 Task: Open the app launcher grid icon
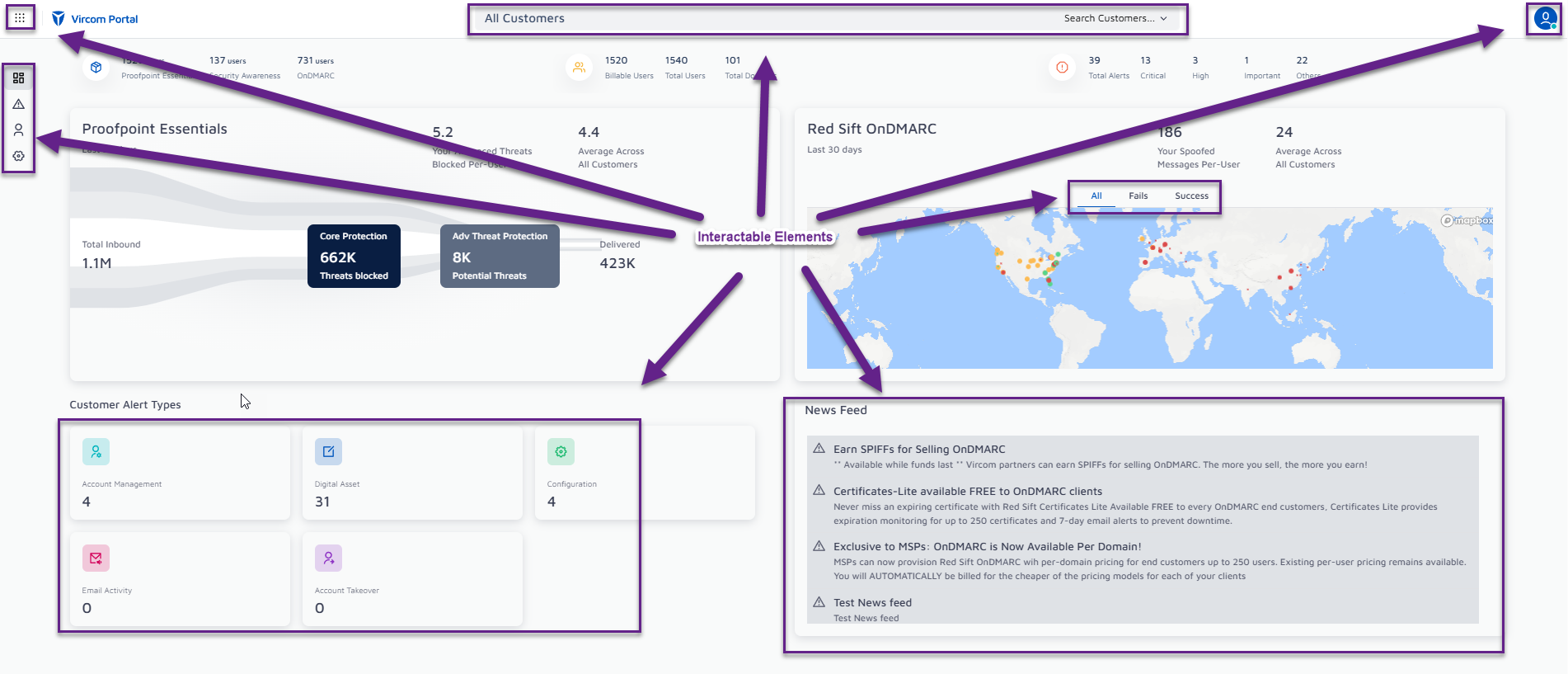point(20,17)
